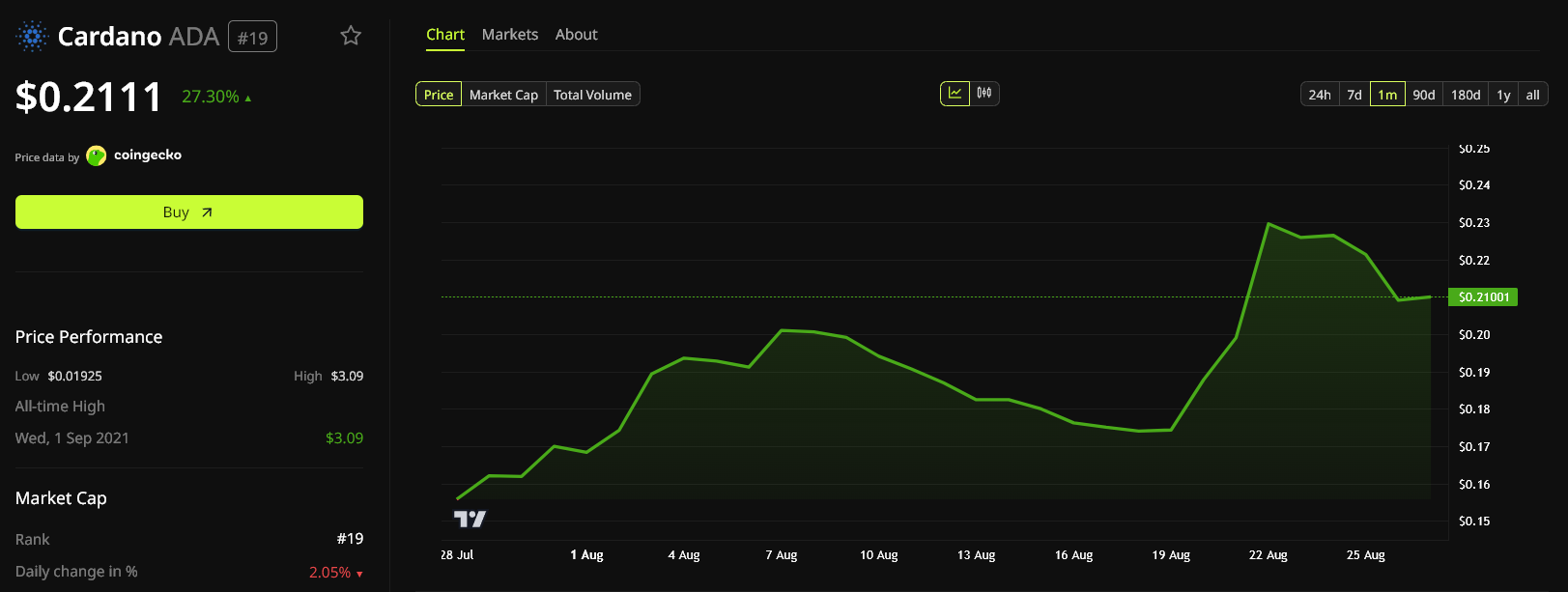Set chart range to 90d
1568x592 pixels.
pyautogui.click(x=1424, y=95)
